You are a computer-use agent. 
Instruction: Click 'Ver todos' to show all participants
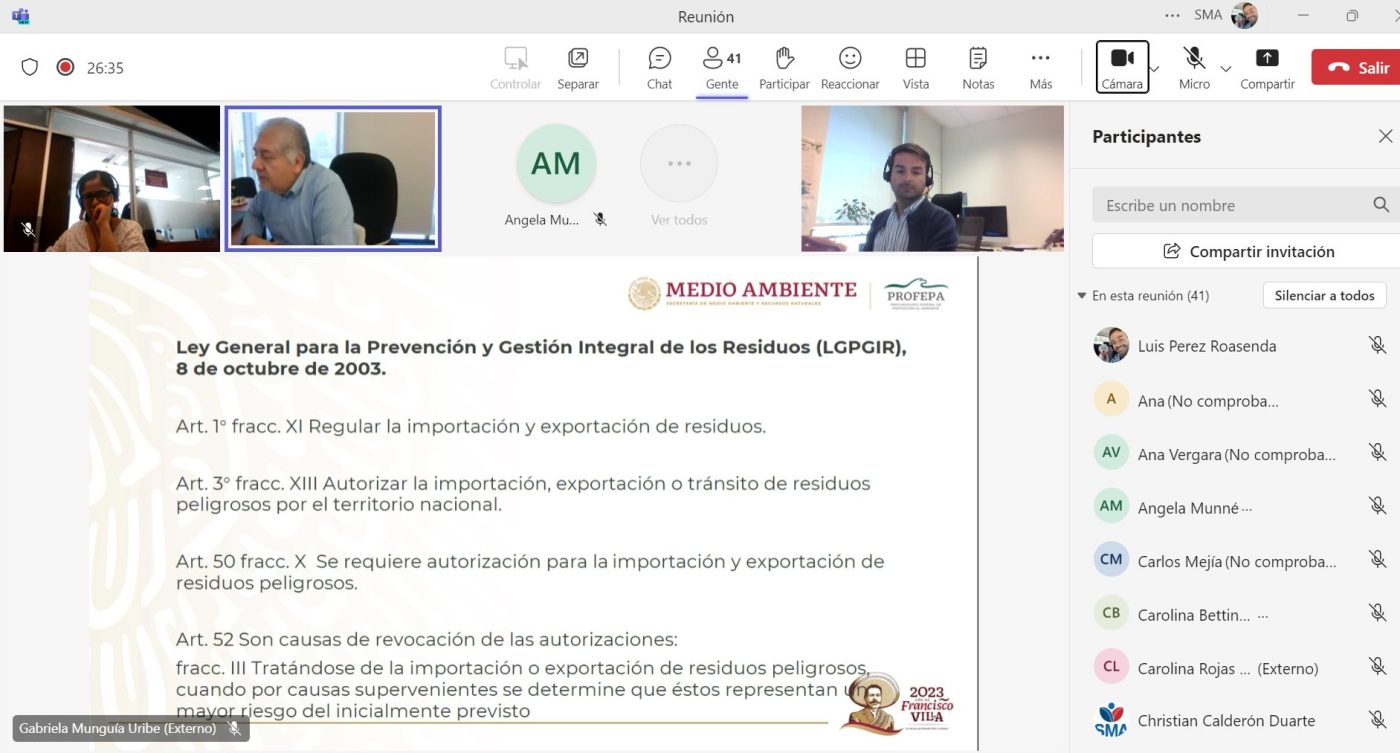pyautogui.click(x=679, y=176)
